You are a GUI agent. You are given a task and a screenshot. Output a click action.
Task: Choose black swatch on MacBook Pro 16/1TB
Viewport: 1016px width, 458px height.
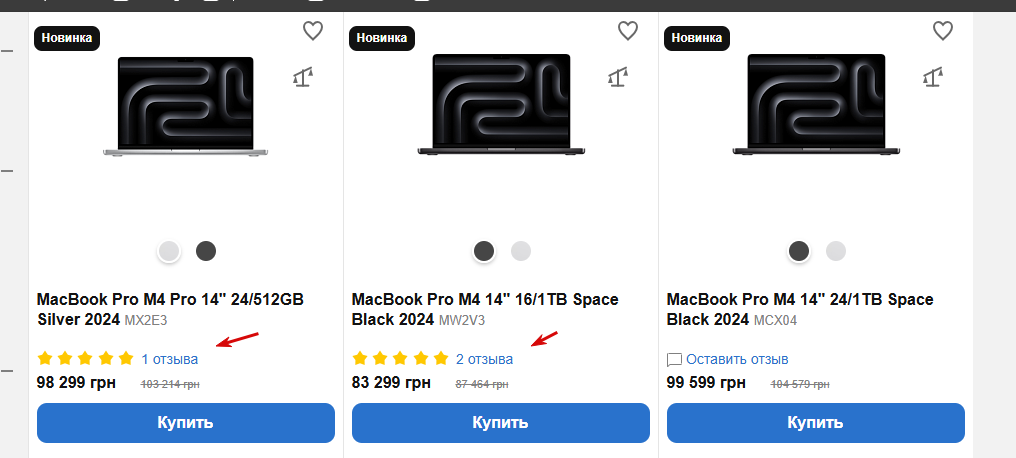(x=484, y=251)
